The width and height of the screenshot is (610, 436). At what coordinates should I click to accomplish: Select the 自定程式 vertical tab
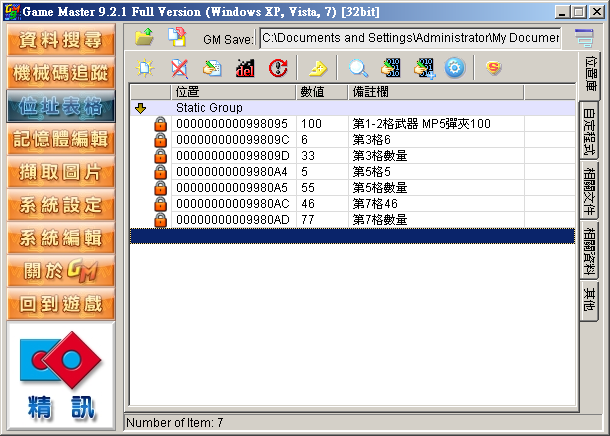click(x=589, y=131)
